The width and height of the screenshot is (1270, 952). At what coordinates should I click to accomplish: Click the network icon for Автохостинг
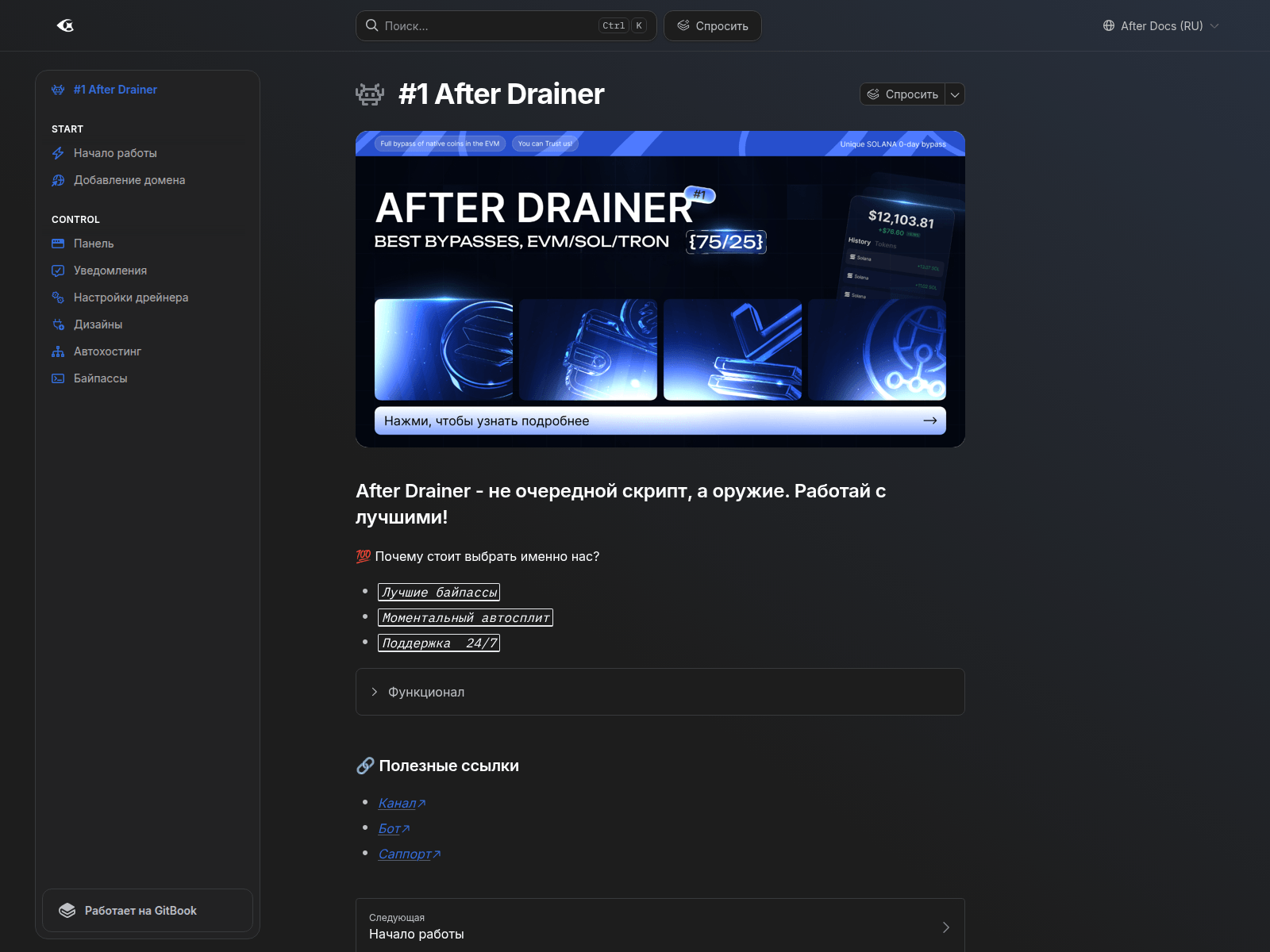[58, 351]
